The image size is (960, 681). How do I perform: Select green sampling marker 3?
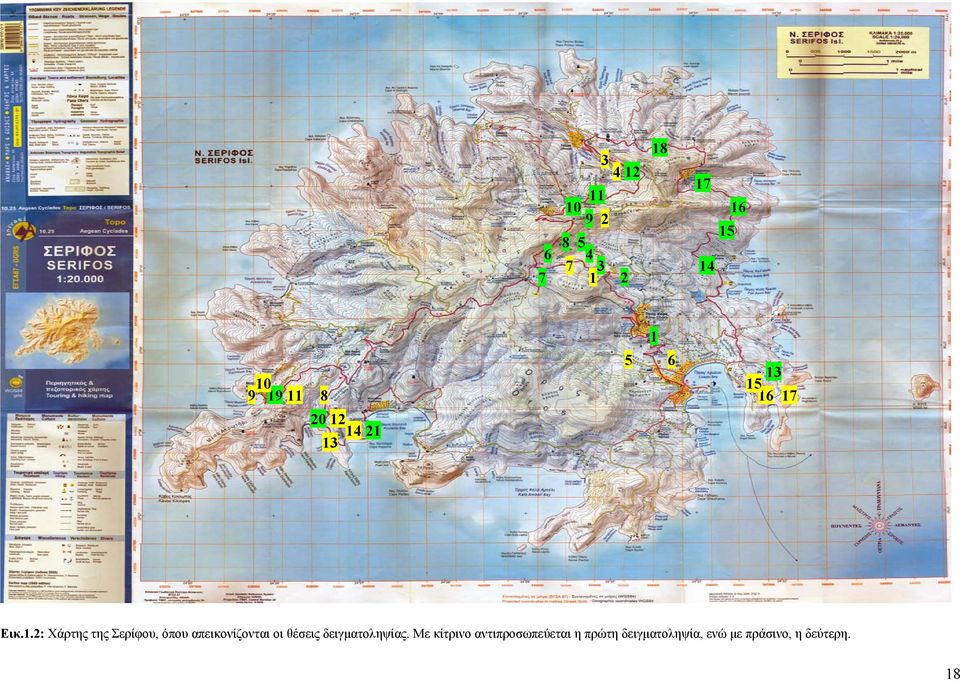coord(601,265)
